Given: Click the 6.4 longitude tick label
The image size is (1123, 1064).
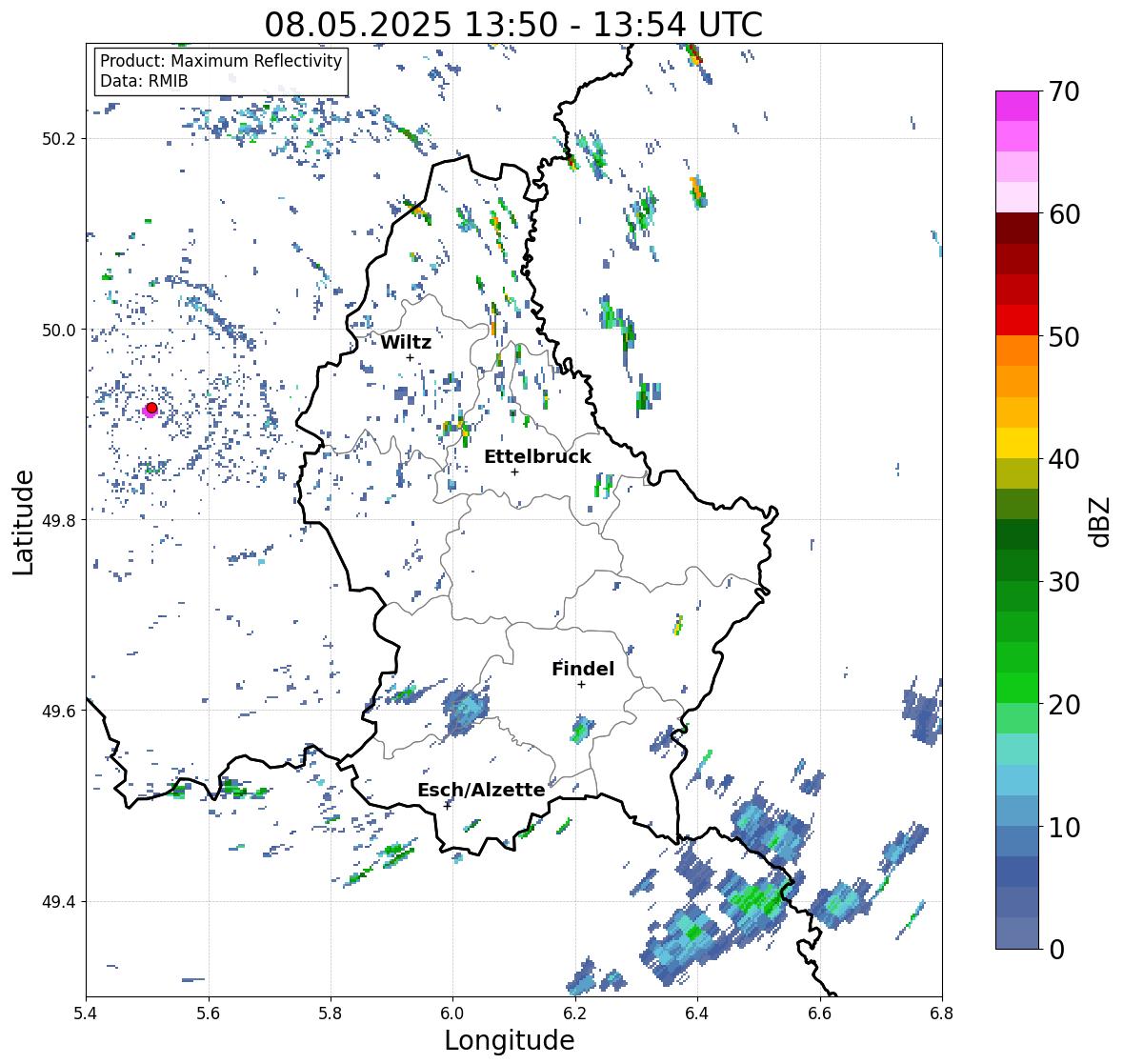Looking at the screenshot, I should 697,1012.
